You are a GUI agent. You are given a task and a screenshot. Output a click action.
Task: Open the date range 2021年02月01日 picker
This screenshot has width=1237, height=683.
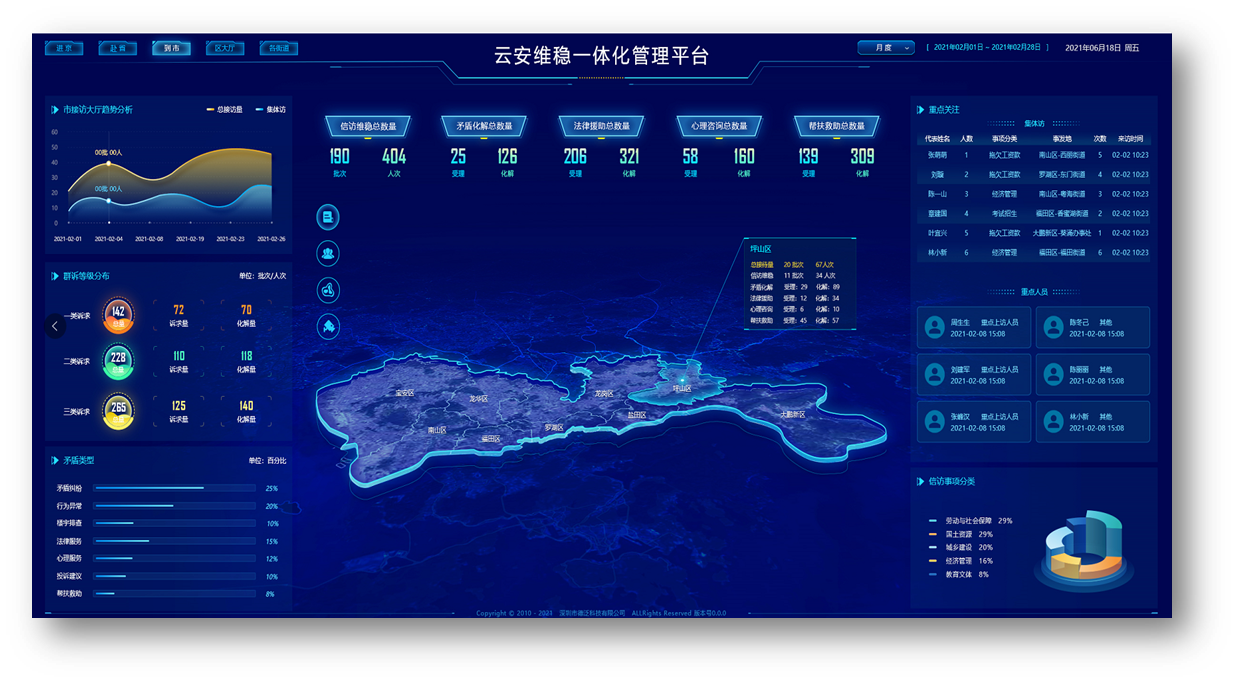coord(987,48)
